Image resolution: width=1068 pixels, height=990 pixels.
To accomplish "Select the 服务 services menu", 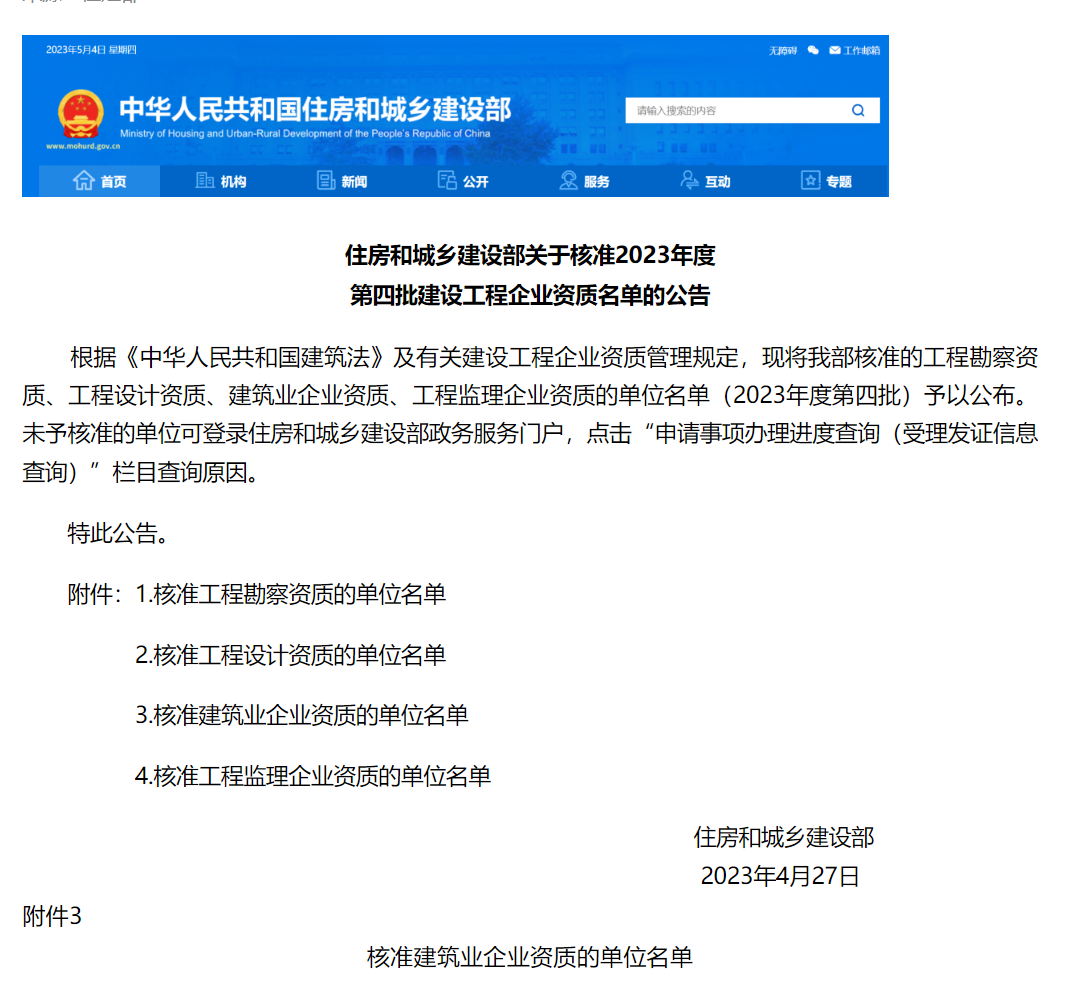I will point(584,181).
